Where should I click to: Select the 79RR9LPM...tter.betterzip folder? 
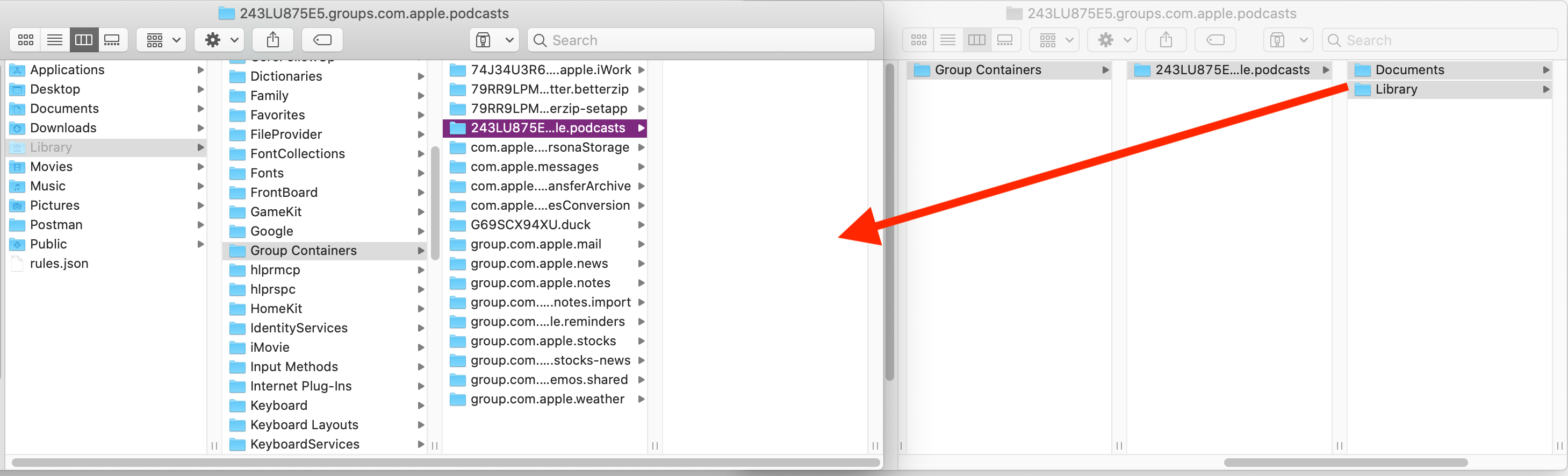click(545, 89)
